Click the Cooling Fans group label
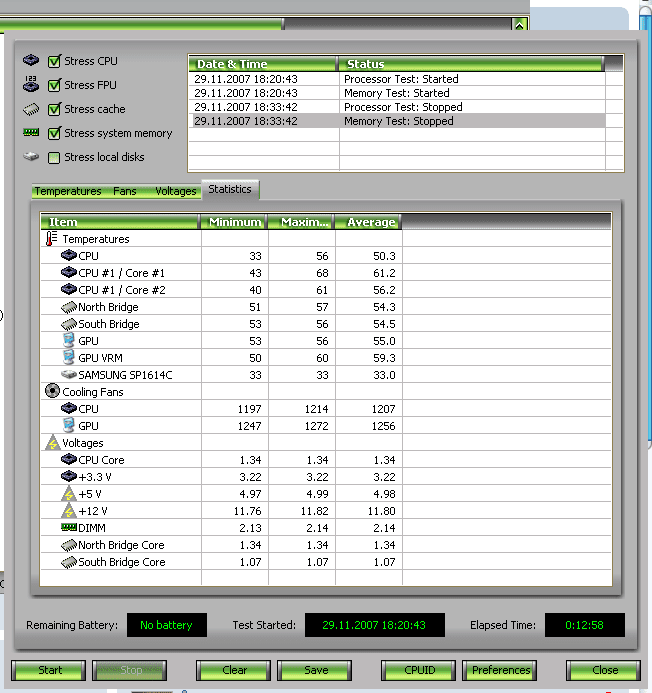 click(x=93, y=392)
